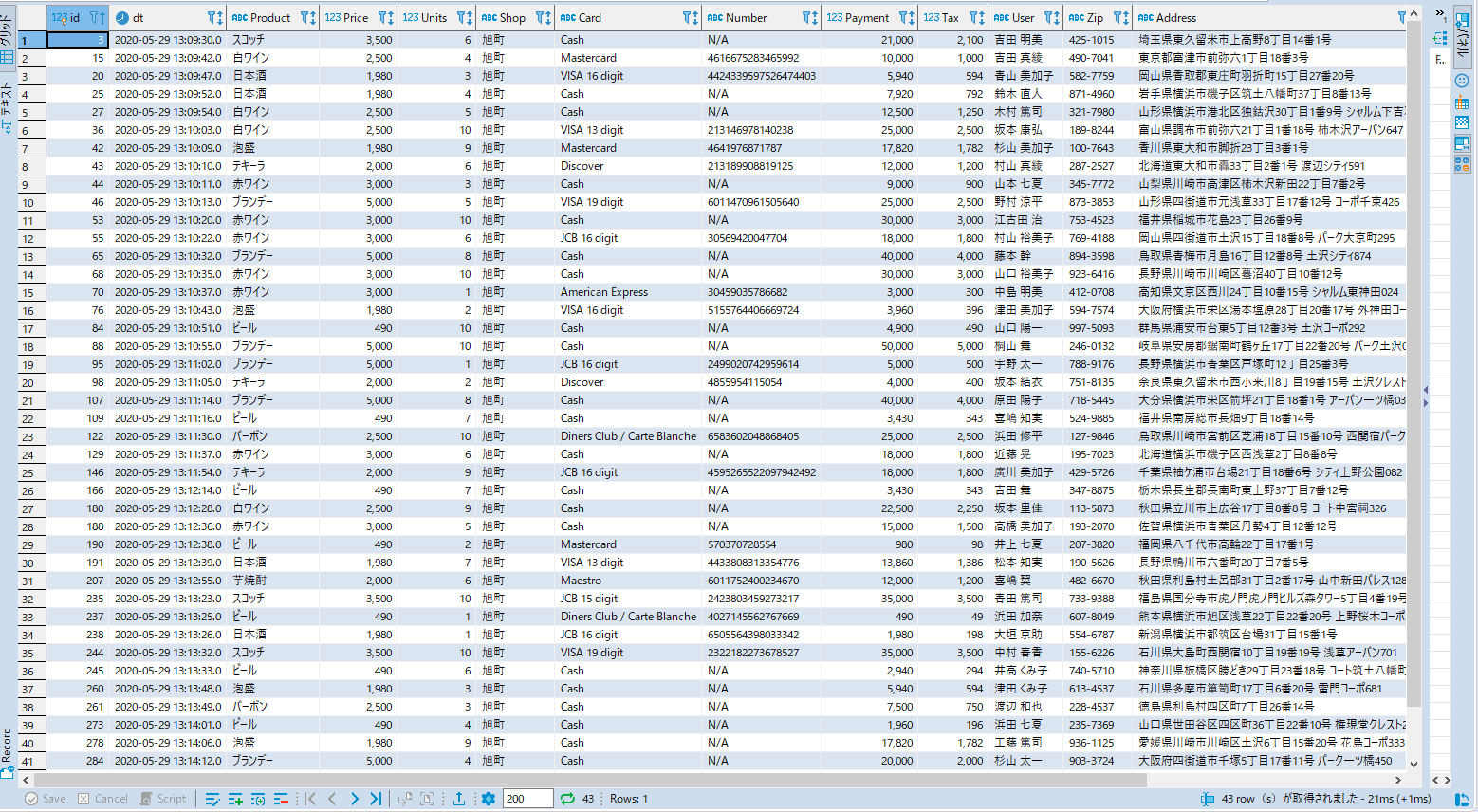Delete the current row with the red minus icon
The width and height of the screenshot is (1478, 812).
pyautogui.click(x=281, y=799)
